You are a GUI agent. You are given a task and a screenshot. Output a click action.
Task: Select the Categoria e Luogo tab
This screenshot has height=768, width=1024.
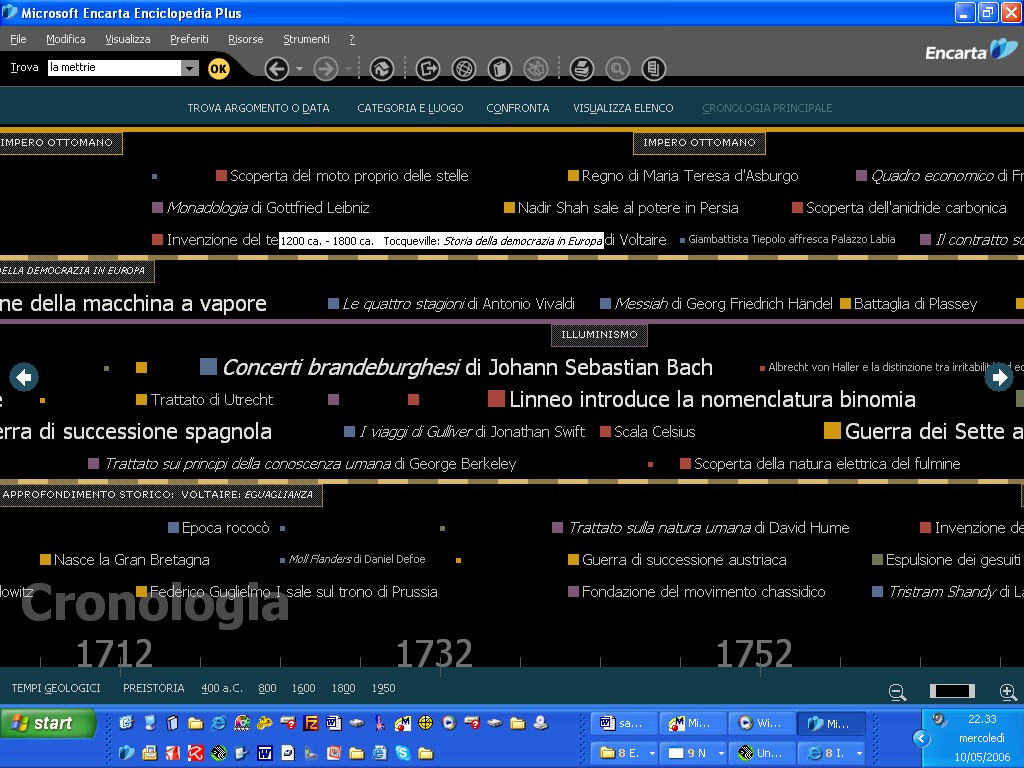(x=410, y=108)
